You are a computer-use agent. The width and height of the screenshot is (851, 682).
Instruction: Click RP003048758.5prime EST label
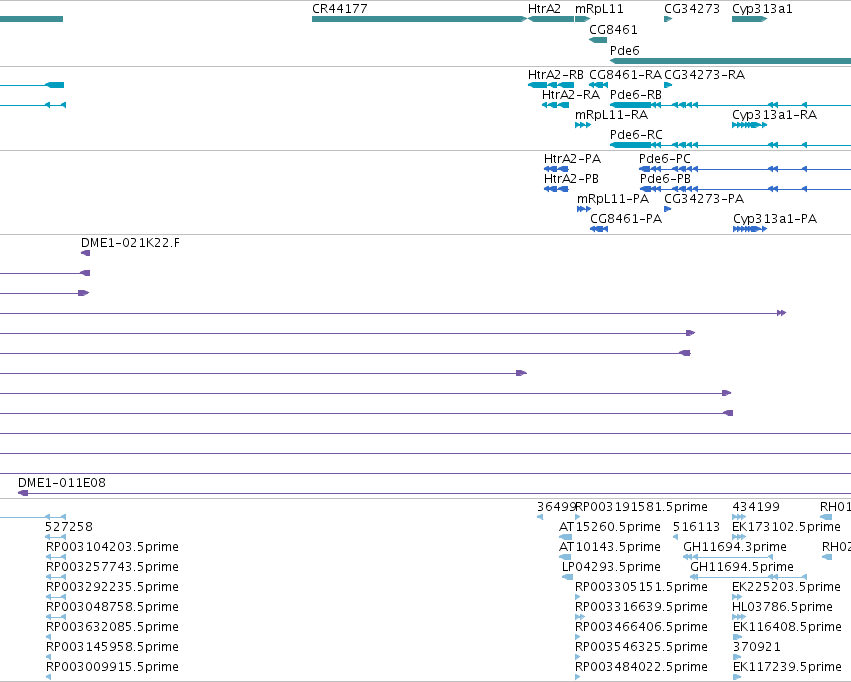click(x=112, y=607)
